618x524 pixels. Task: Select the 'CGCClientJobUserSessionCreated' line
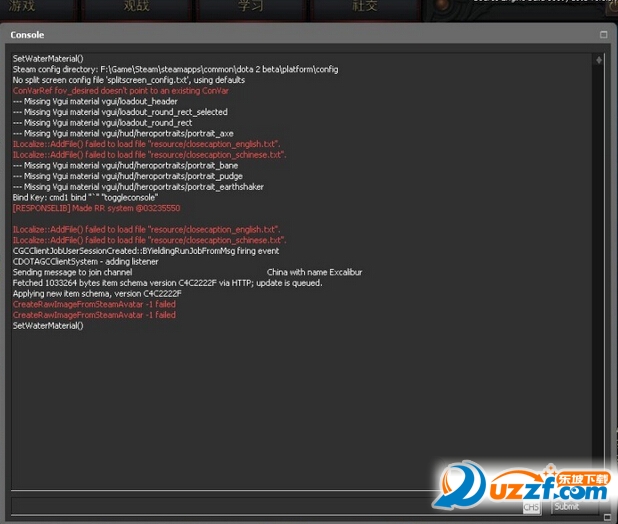point(146,251)
